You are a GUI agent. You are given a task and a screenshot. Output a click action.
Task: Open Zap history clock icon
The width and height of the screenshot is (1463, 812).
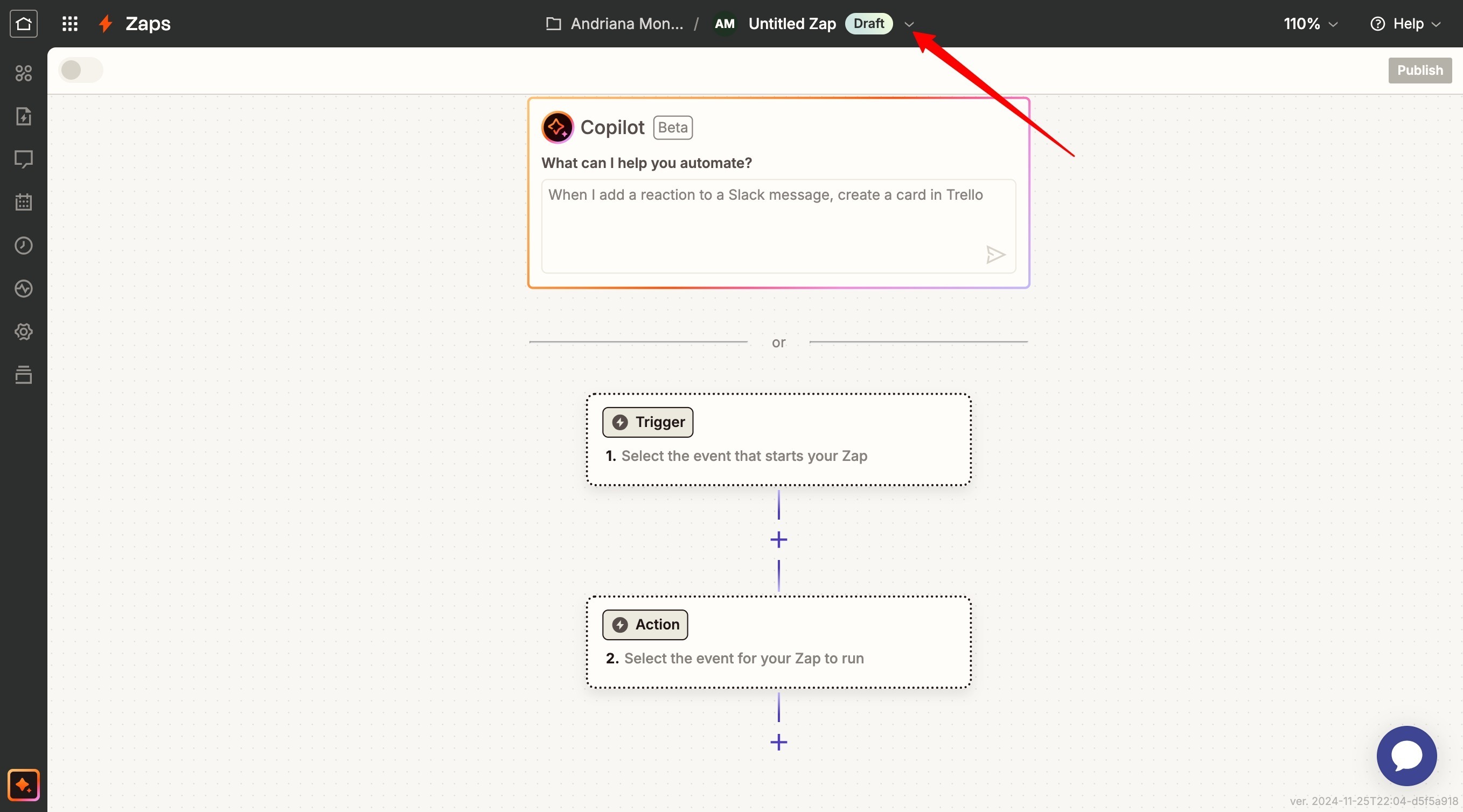(x=23, y=246)
